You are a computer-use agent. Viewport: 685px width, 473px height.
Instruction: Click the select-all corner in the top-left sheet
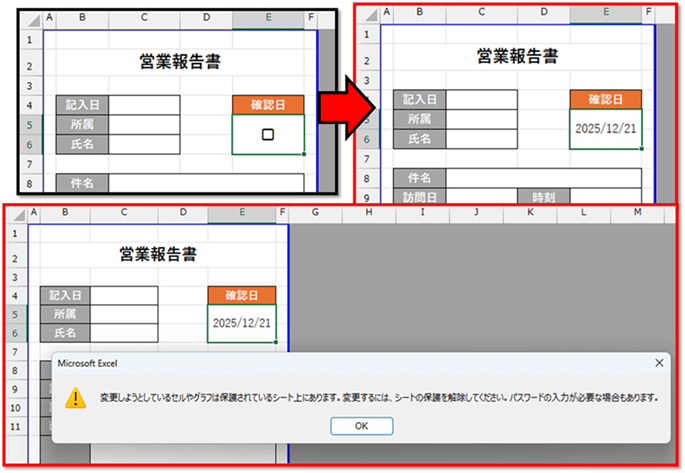pos(33,18)
